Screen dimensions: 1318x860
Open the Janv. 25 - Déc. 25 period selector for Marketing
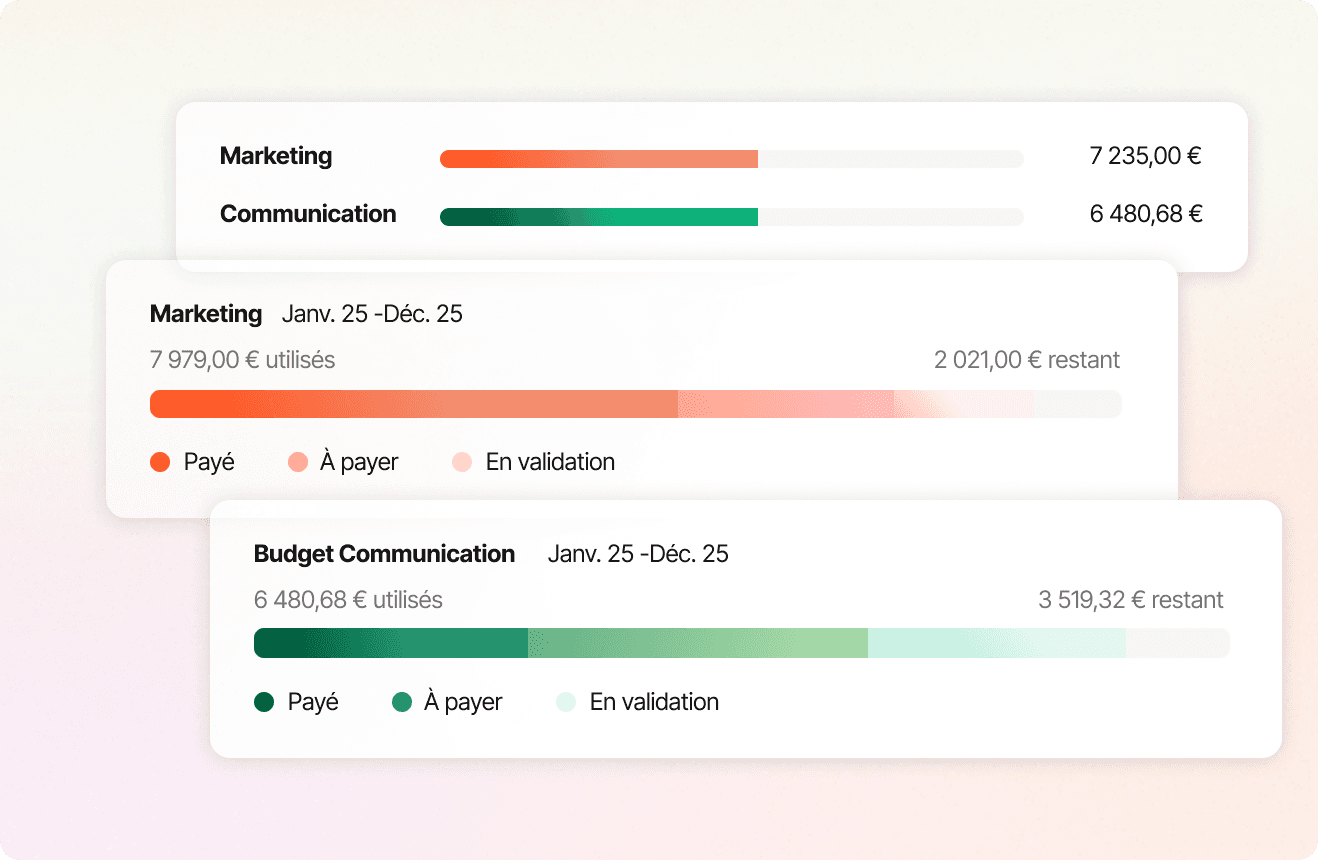tap(372, 313)
